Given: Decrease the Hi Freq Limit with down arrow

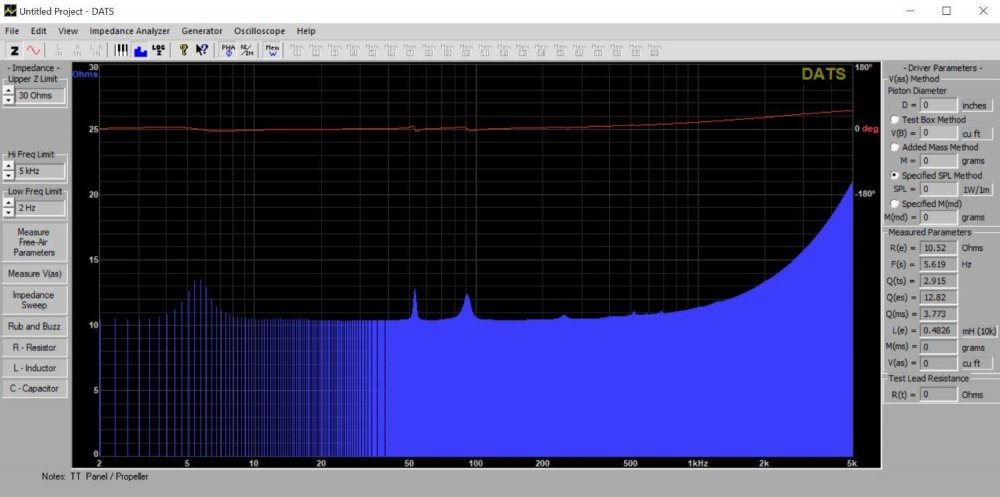Looking at the screenshot, I should pos(8,176).
